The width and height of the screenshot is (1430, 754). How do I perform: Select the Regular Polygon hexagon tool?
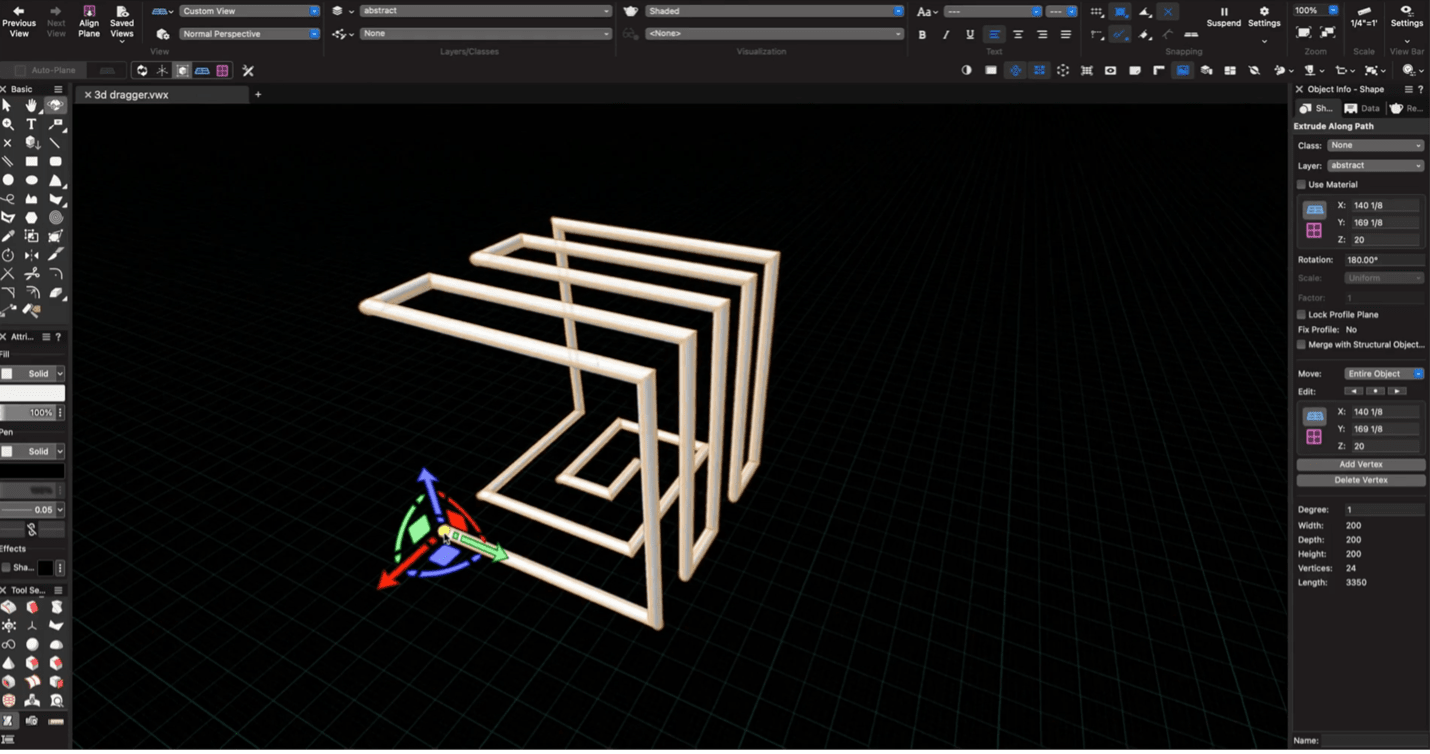[x=31, y=217]
